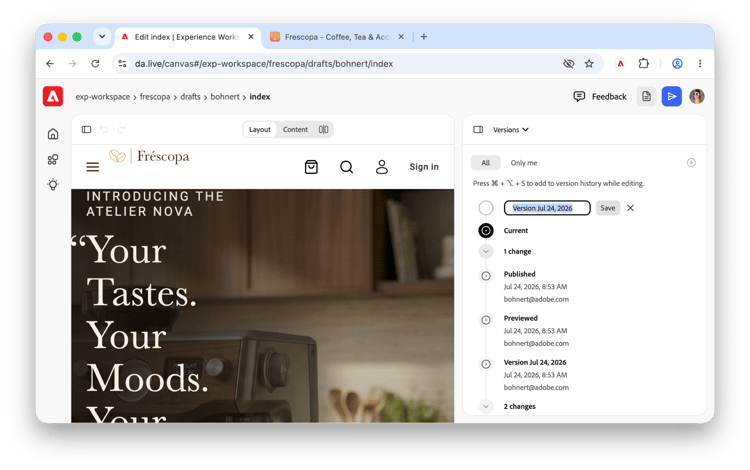Add a new version with plus icon
This screenshot has height=470, width=750.
pyautogui.click(x=691, y=163)
